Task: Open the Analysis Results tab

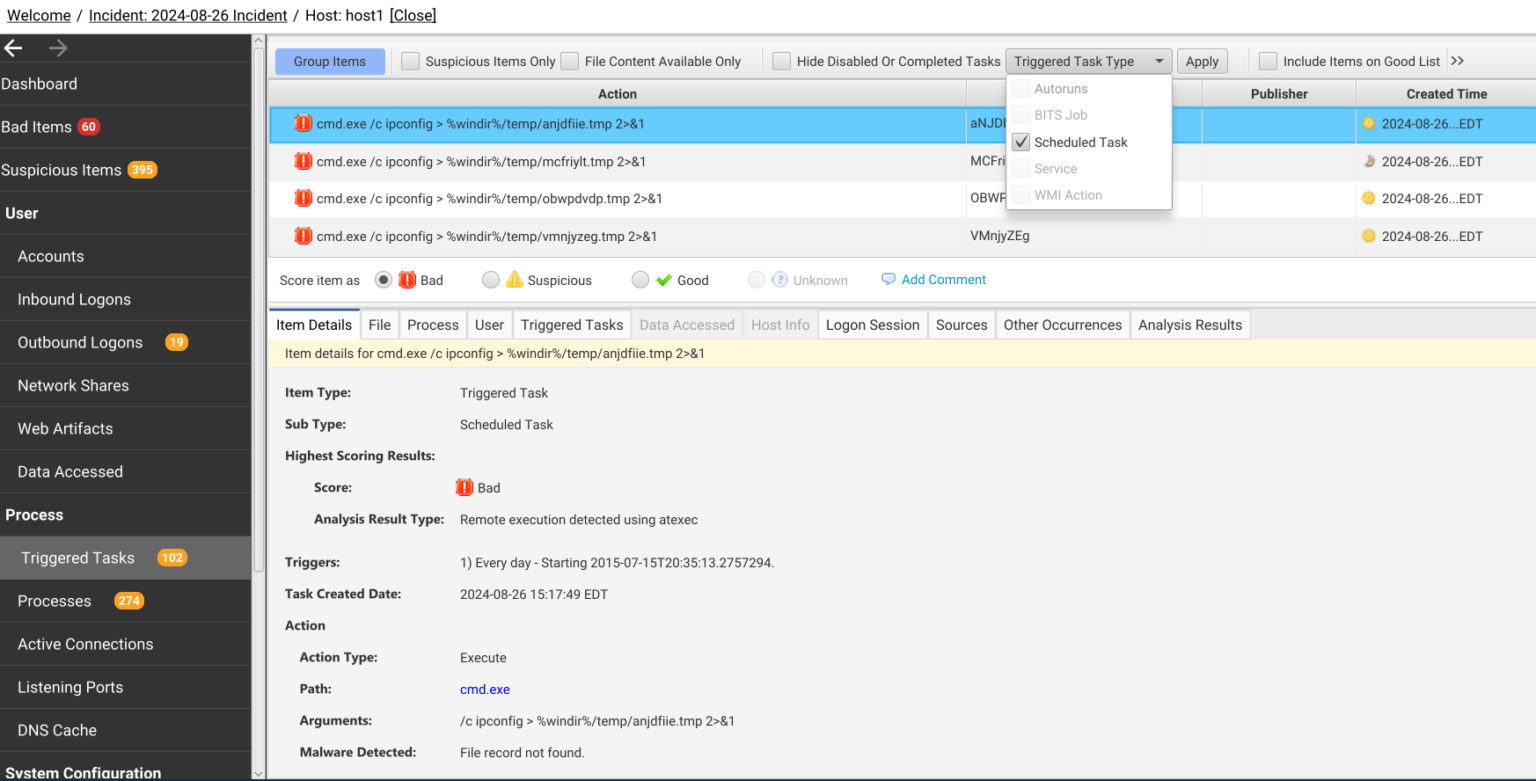Action: coord(1189,324)
